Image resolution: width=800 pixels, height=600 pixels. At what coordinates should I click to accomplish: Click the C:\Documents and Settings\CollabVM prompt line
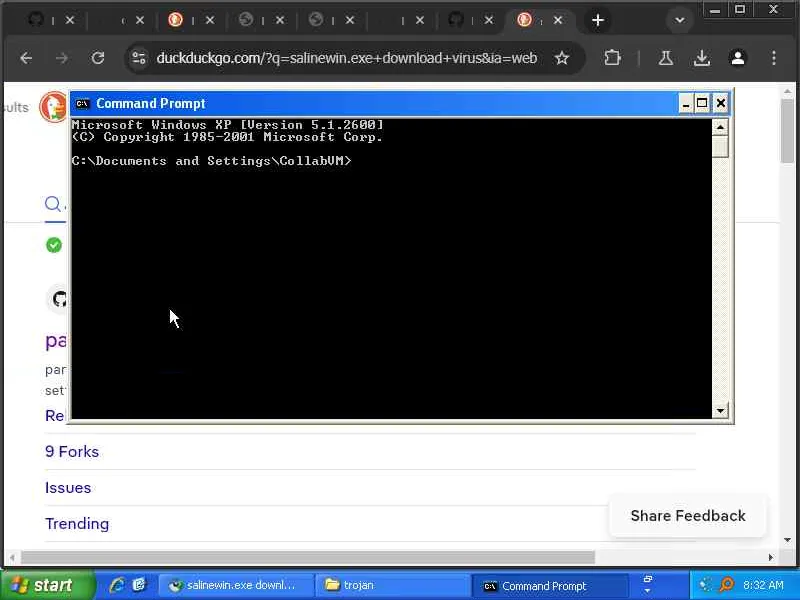[211, 161]
